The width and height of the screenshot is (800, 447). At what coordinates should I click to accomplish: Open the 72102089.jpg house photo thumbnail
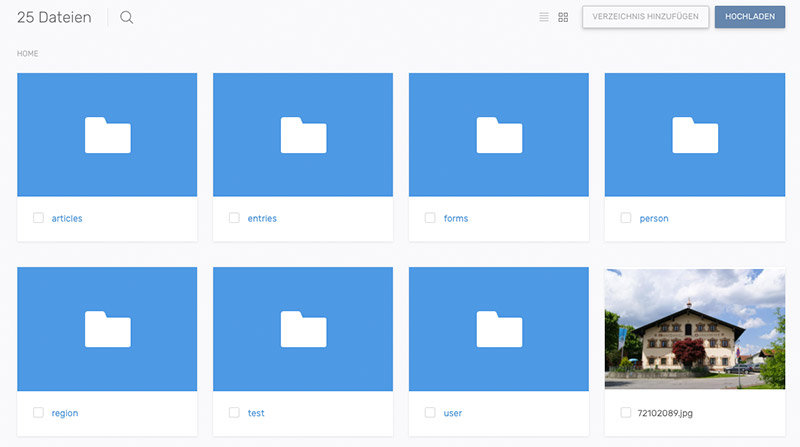click(x=695, y=329)
